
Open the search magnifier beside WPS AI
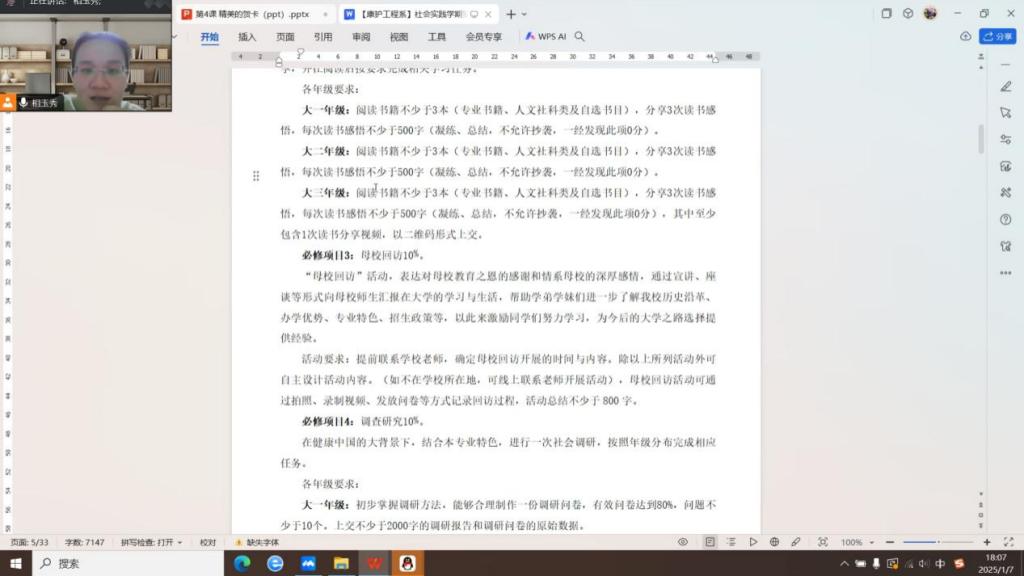click(x=580, y=37)
